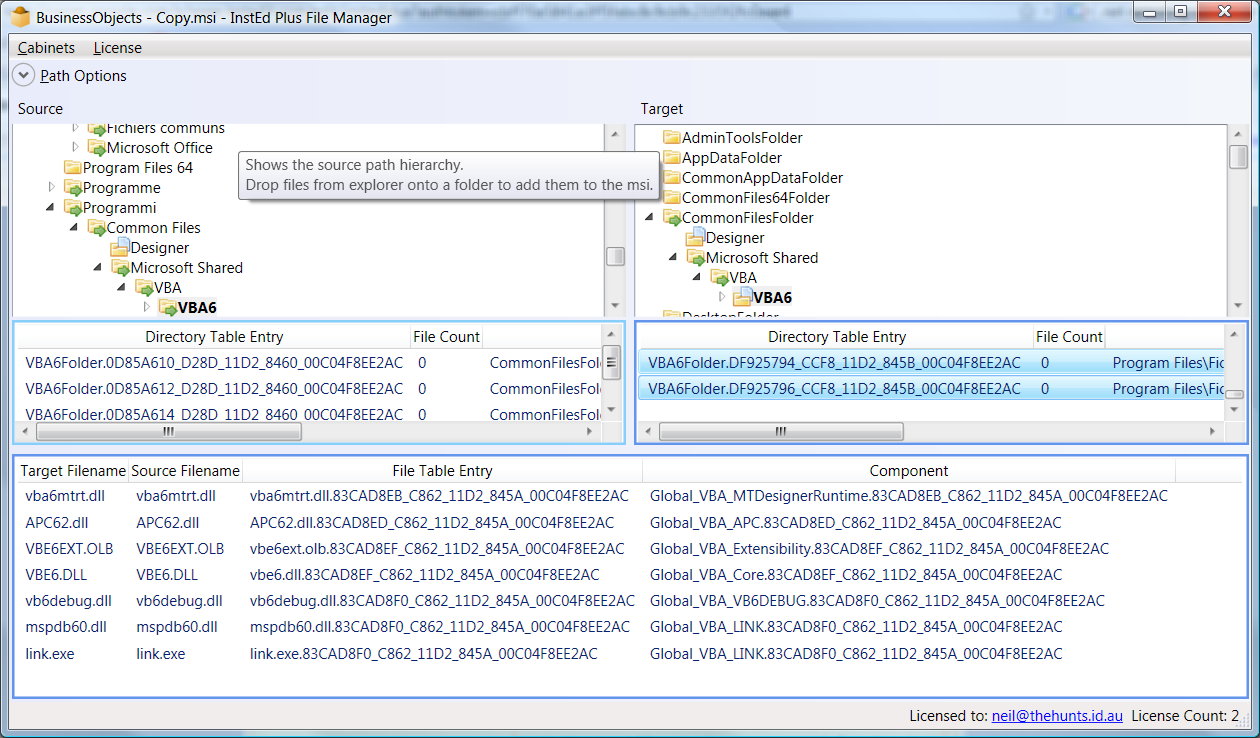Image resolution: width=1260 pixels, height=738 pixels.
Task: Expand the VBA6 node in Source tree
Action: (147, 307)
